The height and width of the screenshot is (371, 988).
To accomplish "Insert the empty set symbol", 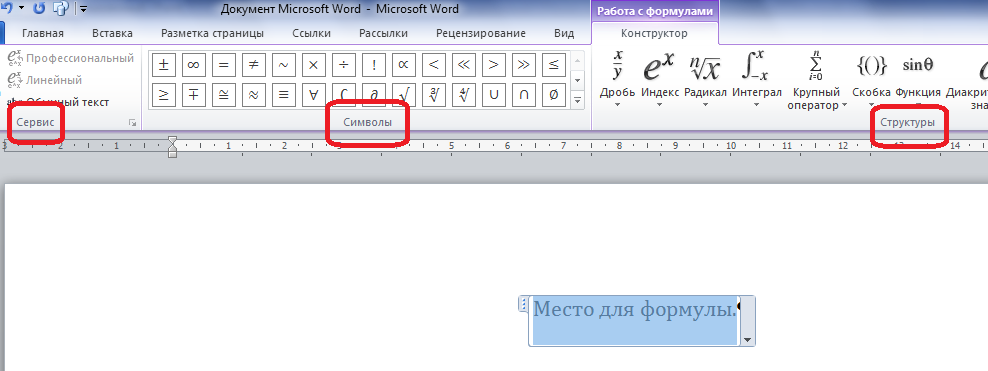I will (553, 94).
